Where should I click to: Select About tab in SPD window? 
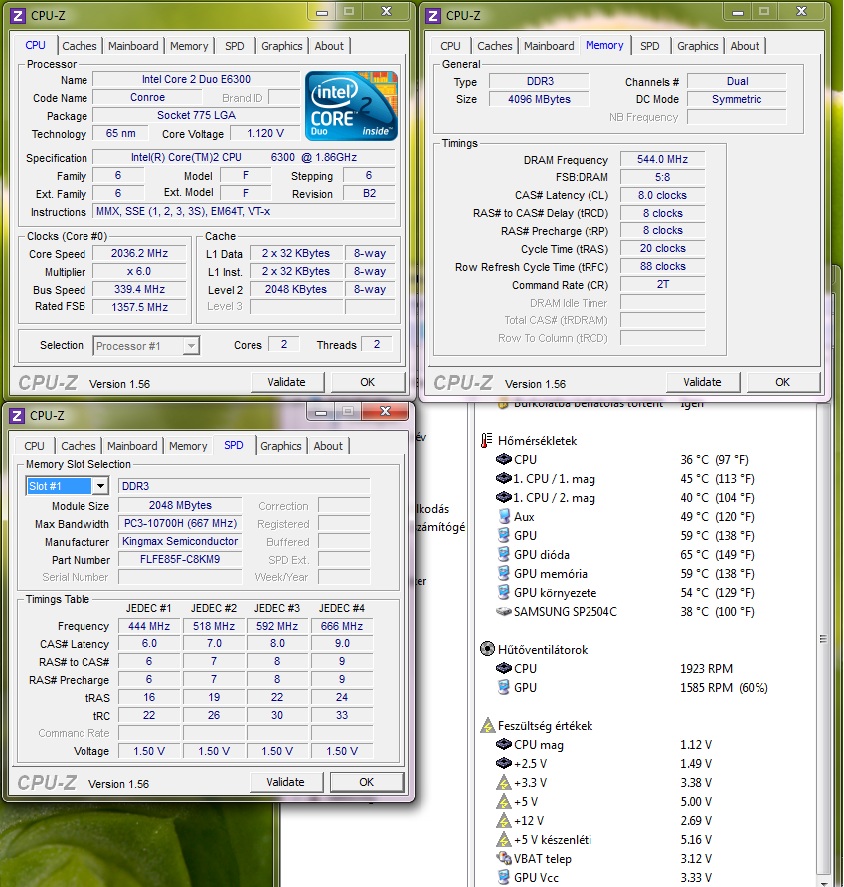coord(328,446)
